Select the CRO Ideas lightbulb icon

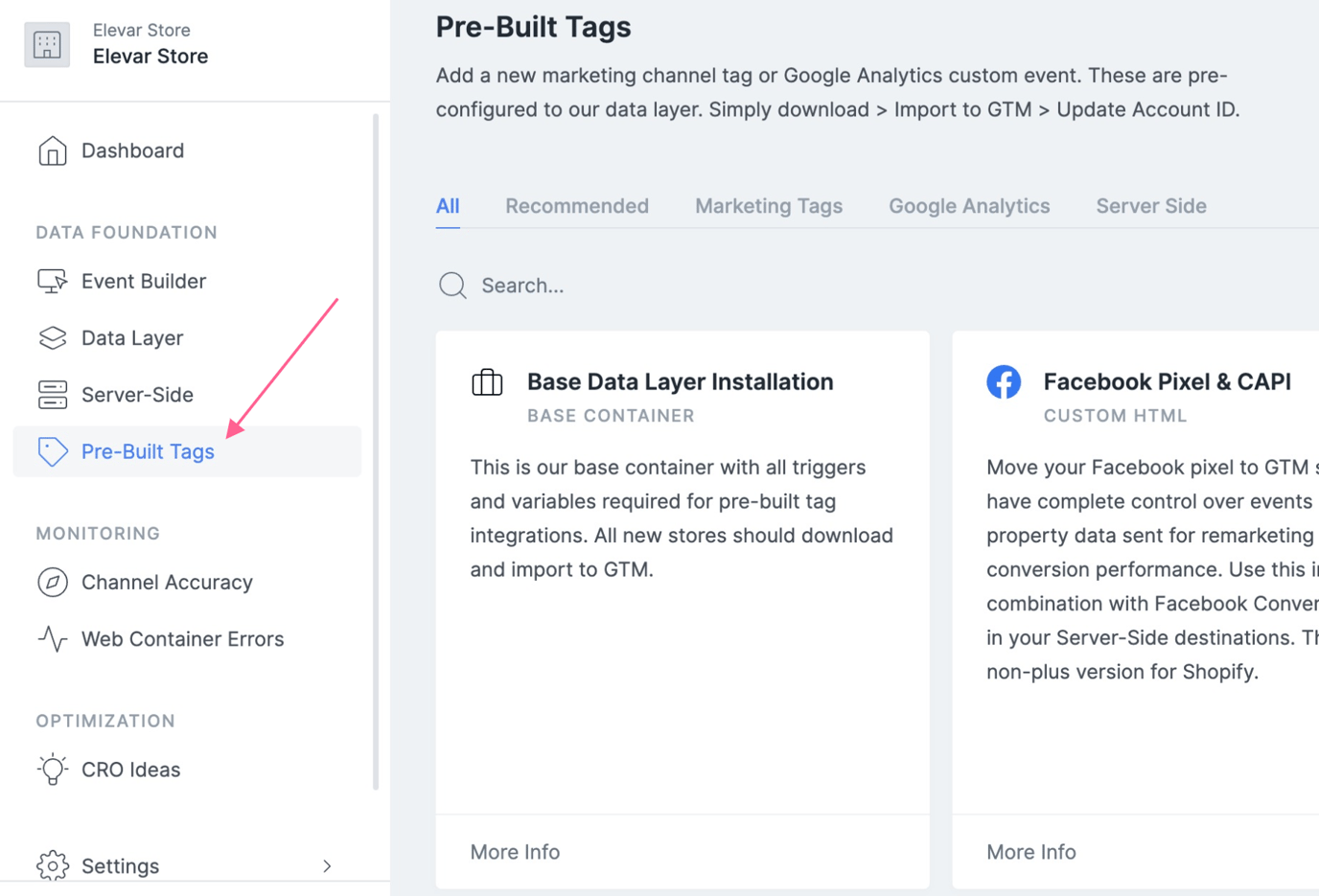pos(52,769)
